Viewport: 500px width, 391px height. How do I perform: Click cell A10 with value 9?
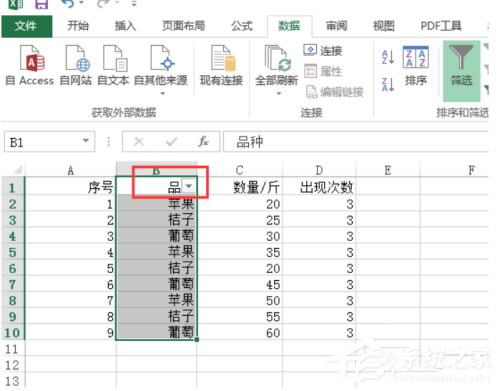coord(70,332)
